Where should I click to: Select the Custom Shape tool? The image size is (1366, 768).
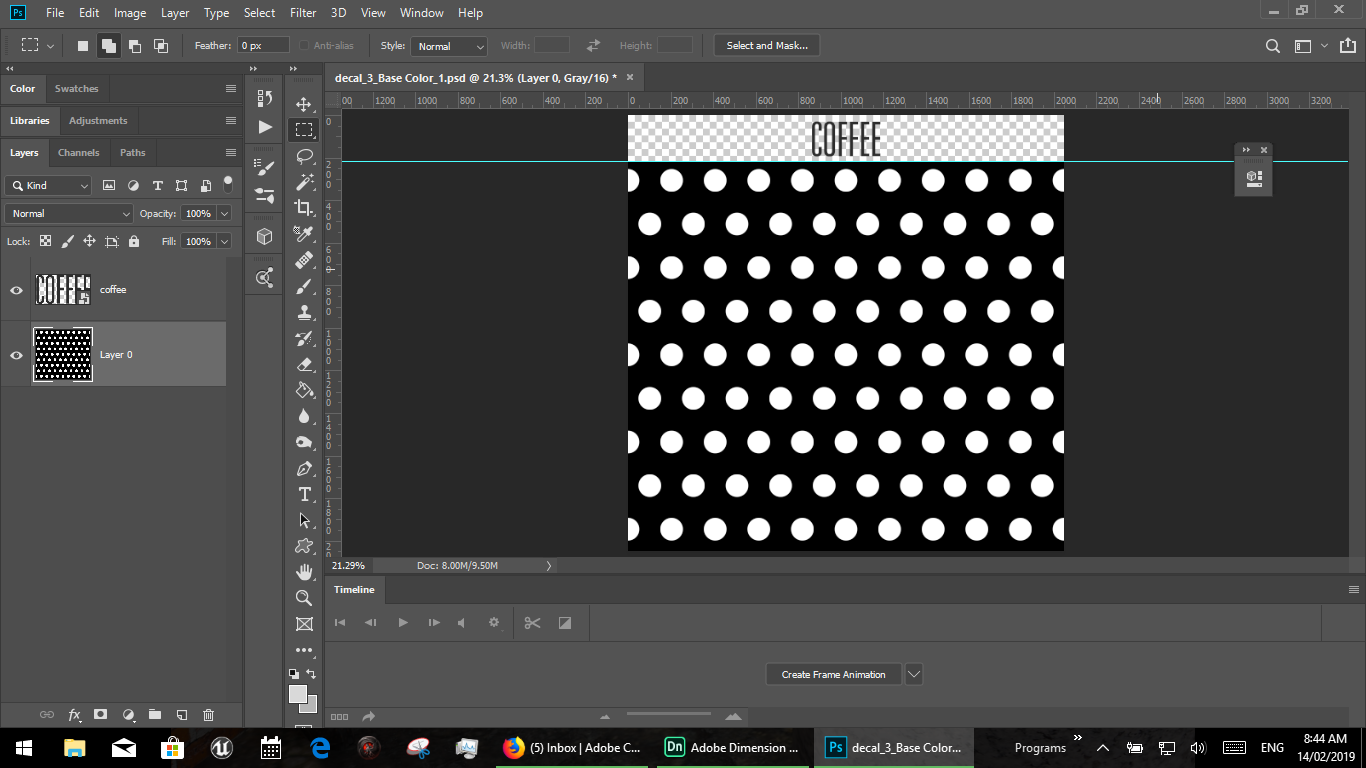click(x=304, y=546)
